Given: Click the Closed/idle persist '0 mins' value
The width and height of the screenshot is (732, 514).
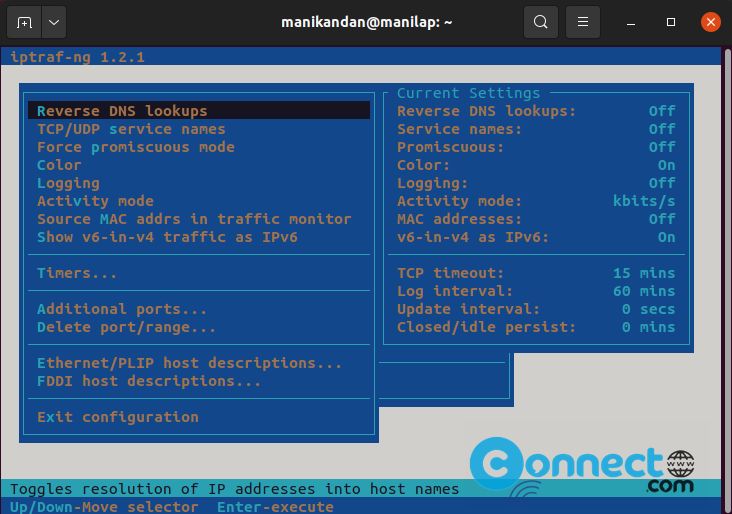Looking at the screenshot, I should click(648, 327).
